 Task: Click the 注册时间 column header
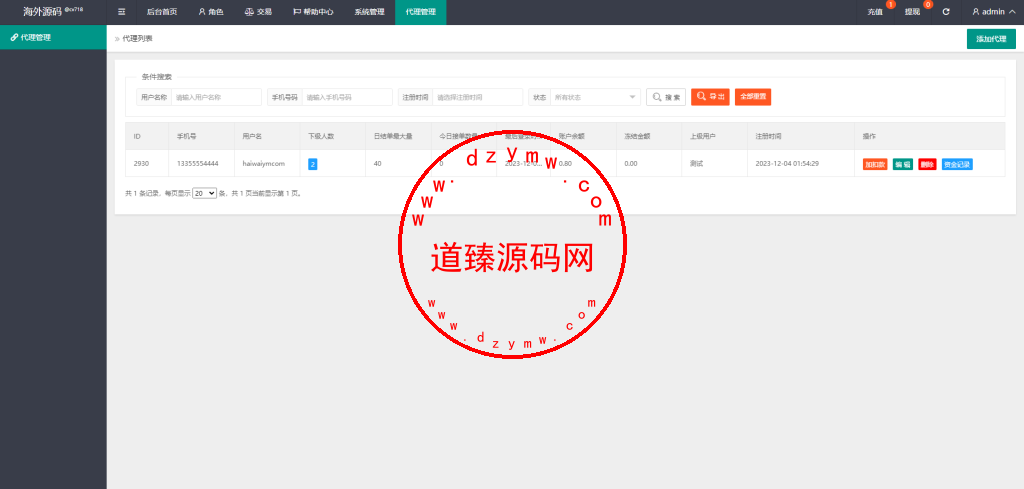(x=768, y=136)
